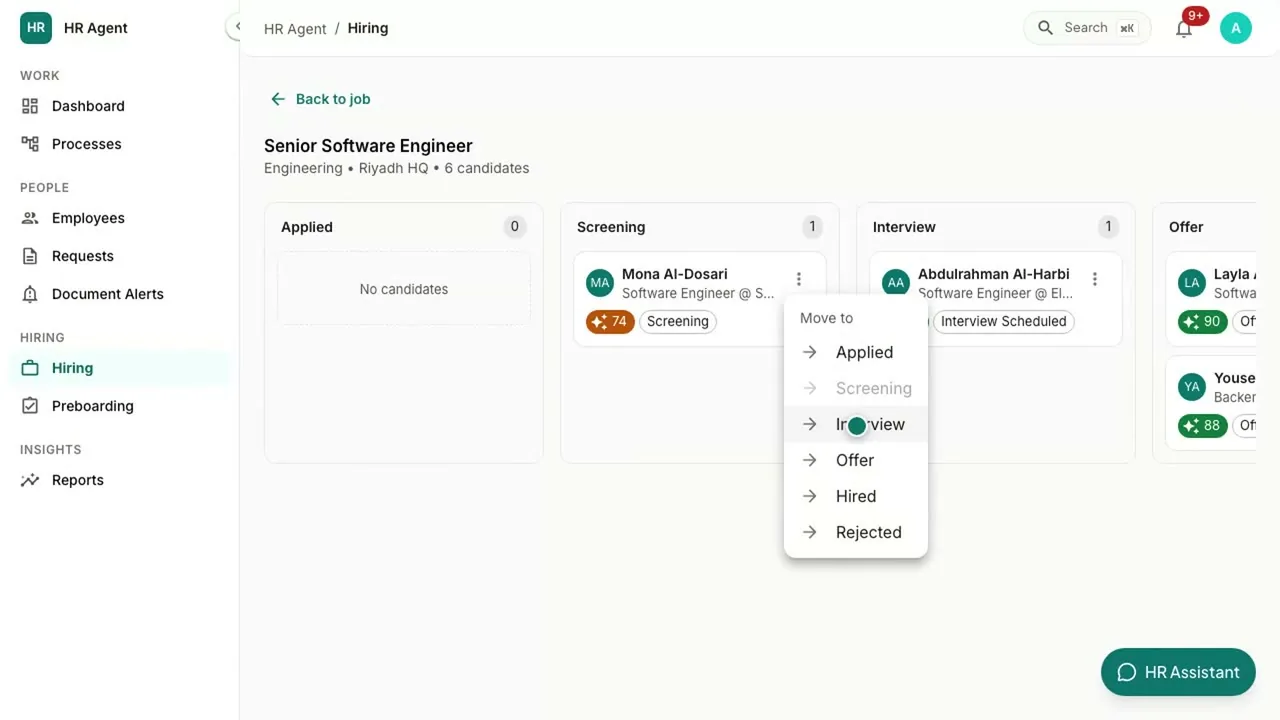Image resolution: width=1280 pixels, height=720 pixels.
Task: Go back using Back to job link
Action: (x=320, y=99)
